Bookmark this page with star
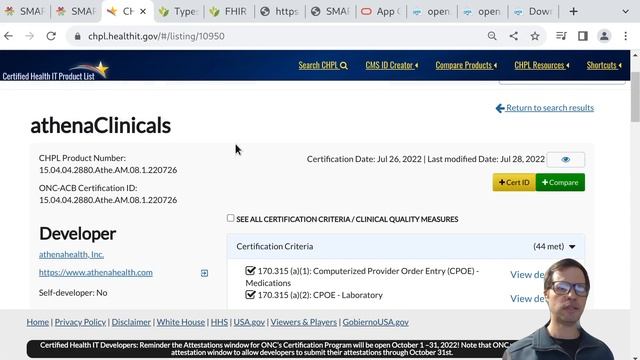The width and height of the screenshot is (640, 360). pyautogui.click(x=535, y=36)
